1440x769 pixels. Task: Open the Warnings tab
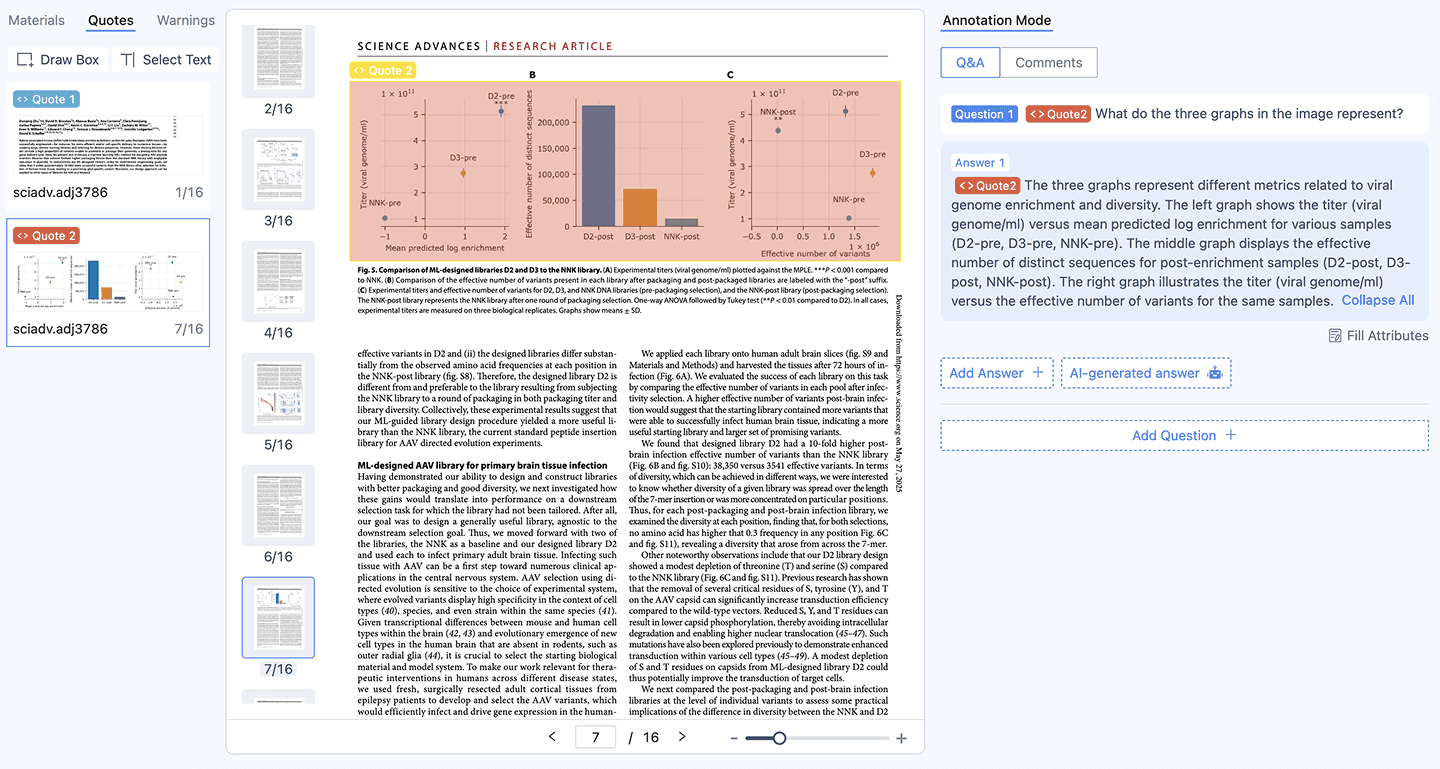coord(185,20)
